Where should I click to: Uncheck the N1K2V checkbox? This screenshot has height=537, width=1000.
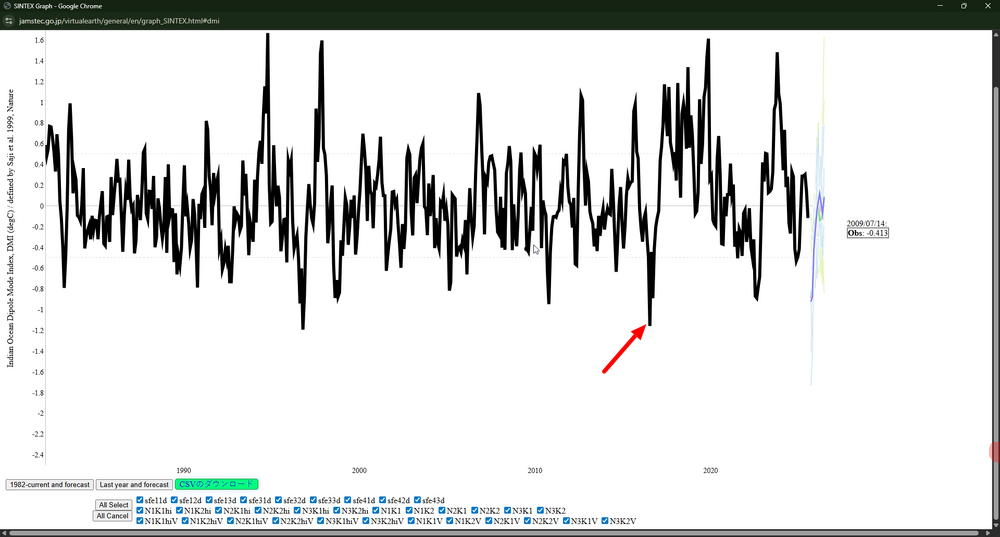coord(450,520)
